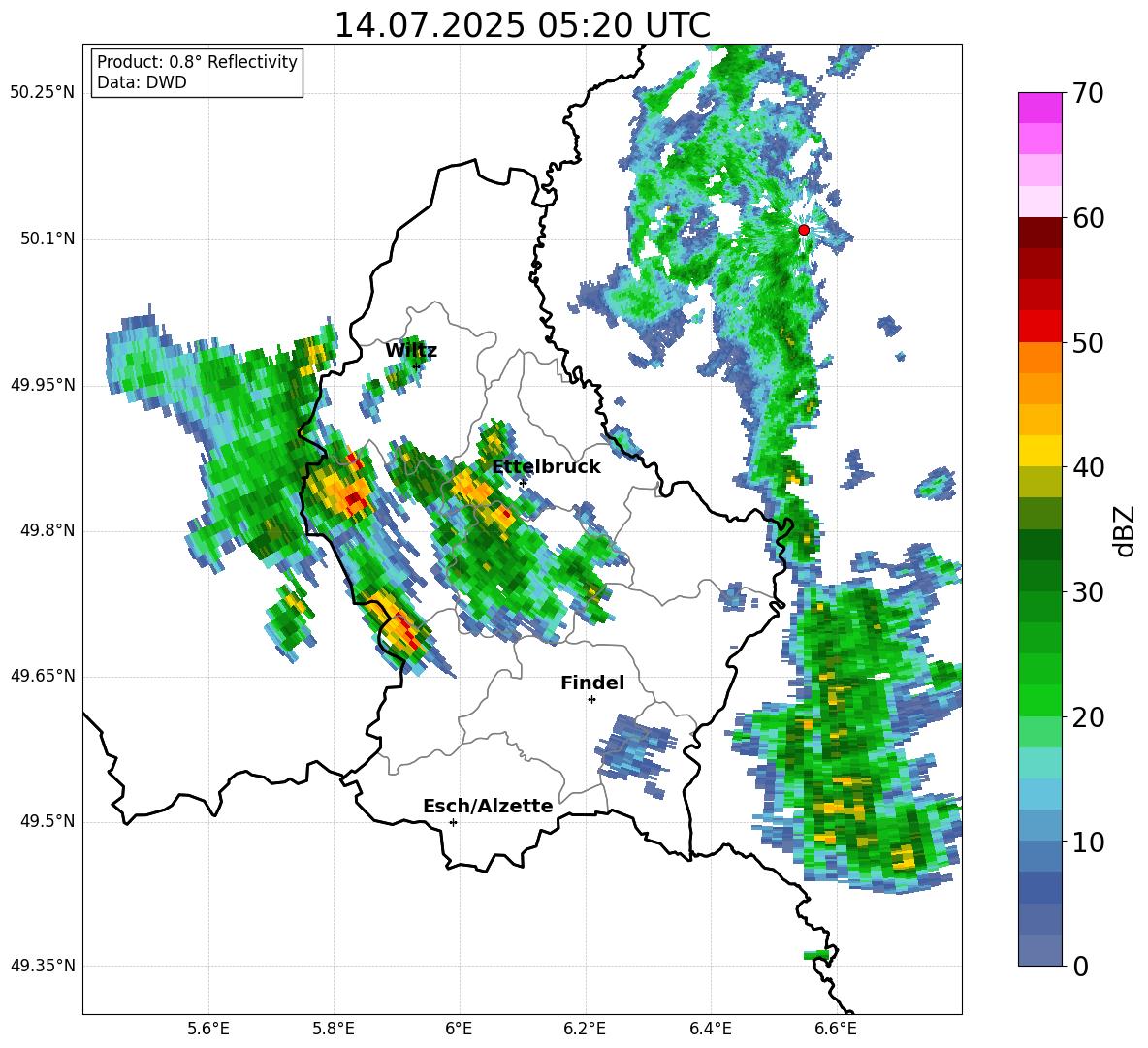Click the Findel location label

pyautogui.click(x=592, y=683)
